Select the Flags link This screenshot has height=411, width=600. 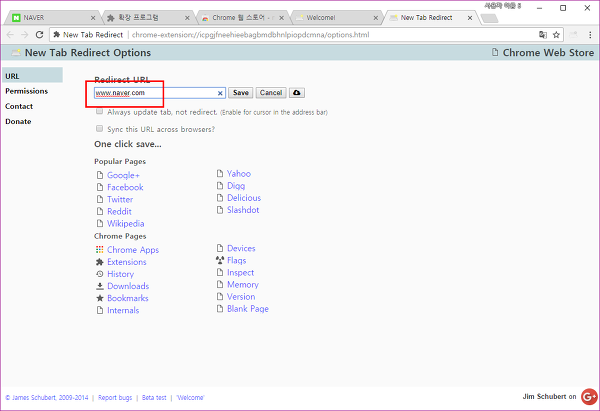(236, 261)
